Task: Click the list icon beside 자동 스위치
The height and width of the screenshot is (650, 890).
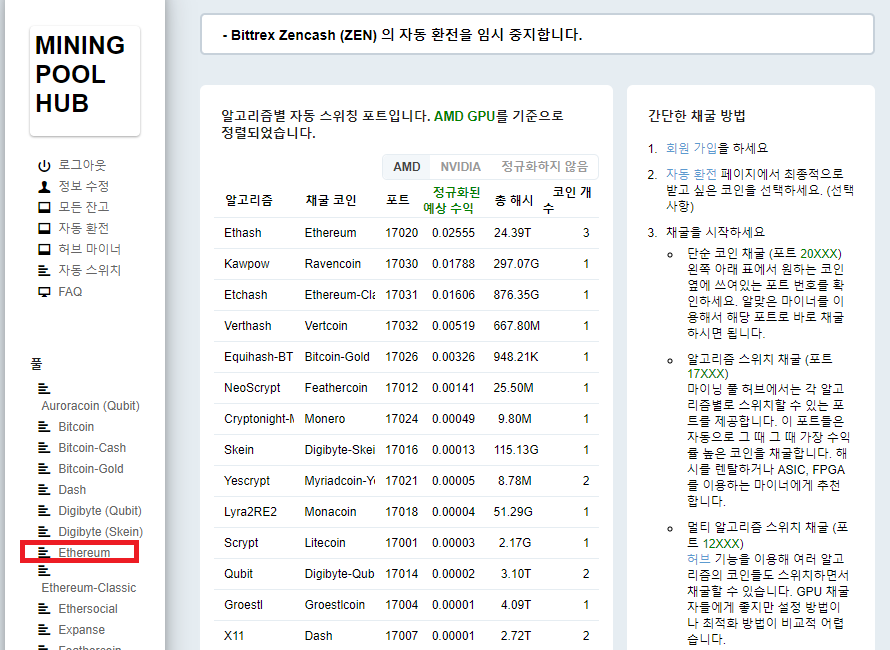Action: tap(44, 271)
